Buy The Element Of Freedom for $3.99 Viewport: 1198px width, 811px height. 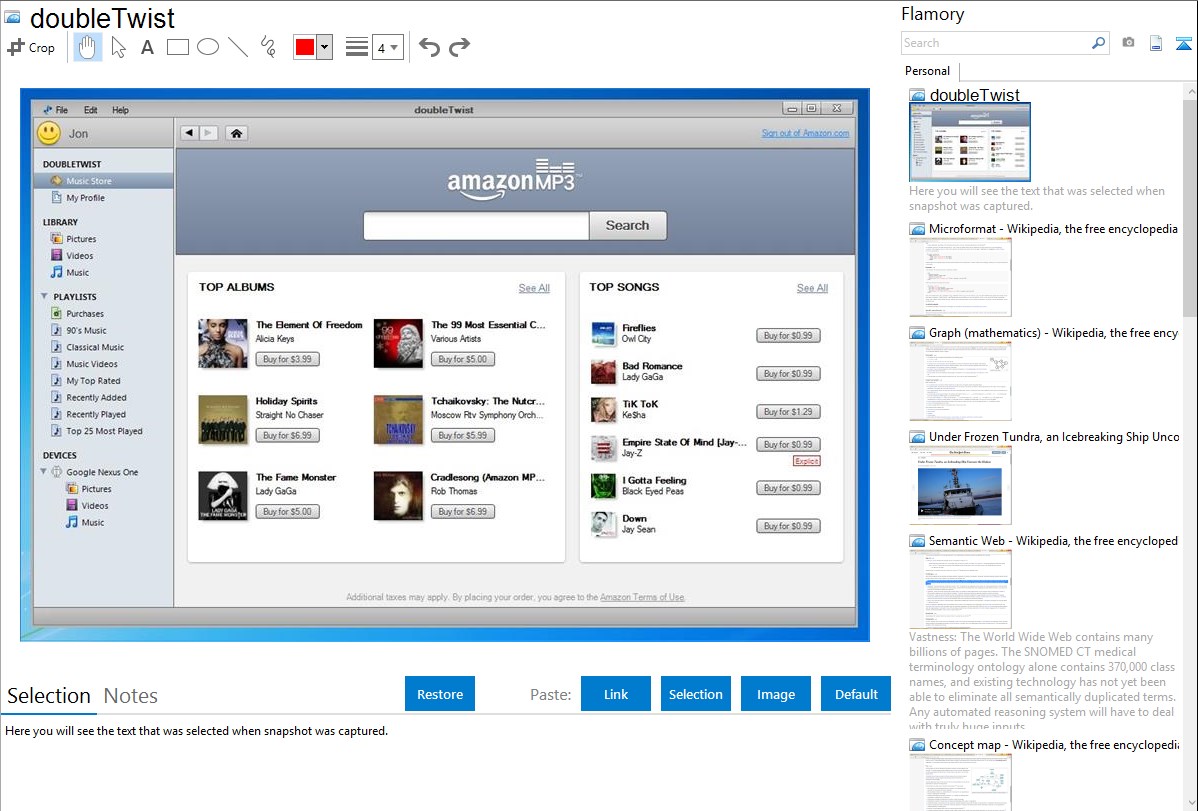[x=287, y=359]
